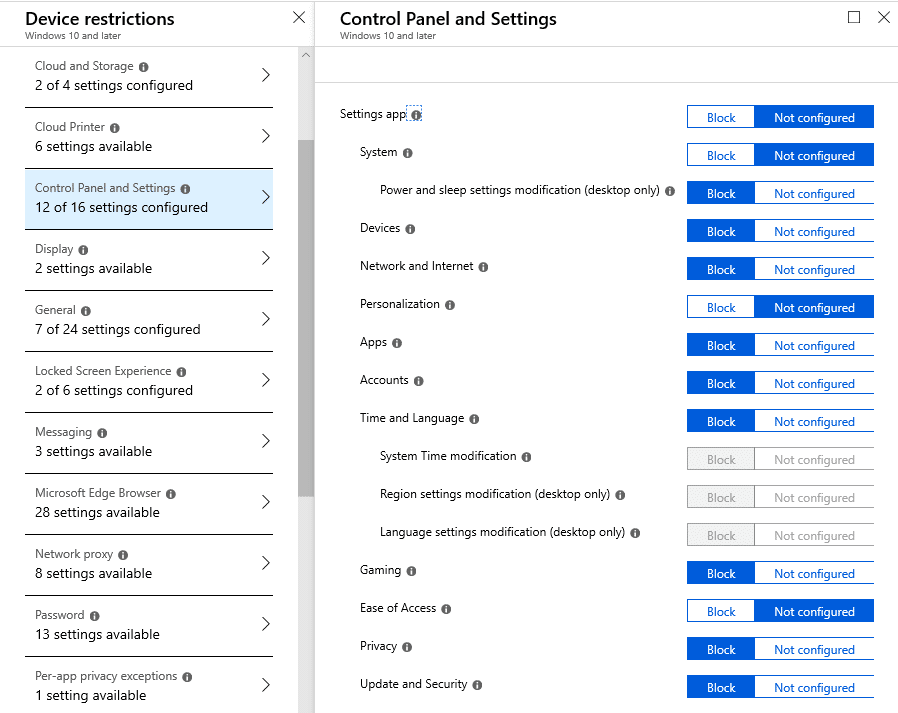
Task: Expand the Display settings chevron
Action: tap(266, 258)
